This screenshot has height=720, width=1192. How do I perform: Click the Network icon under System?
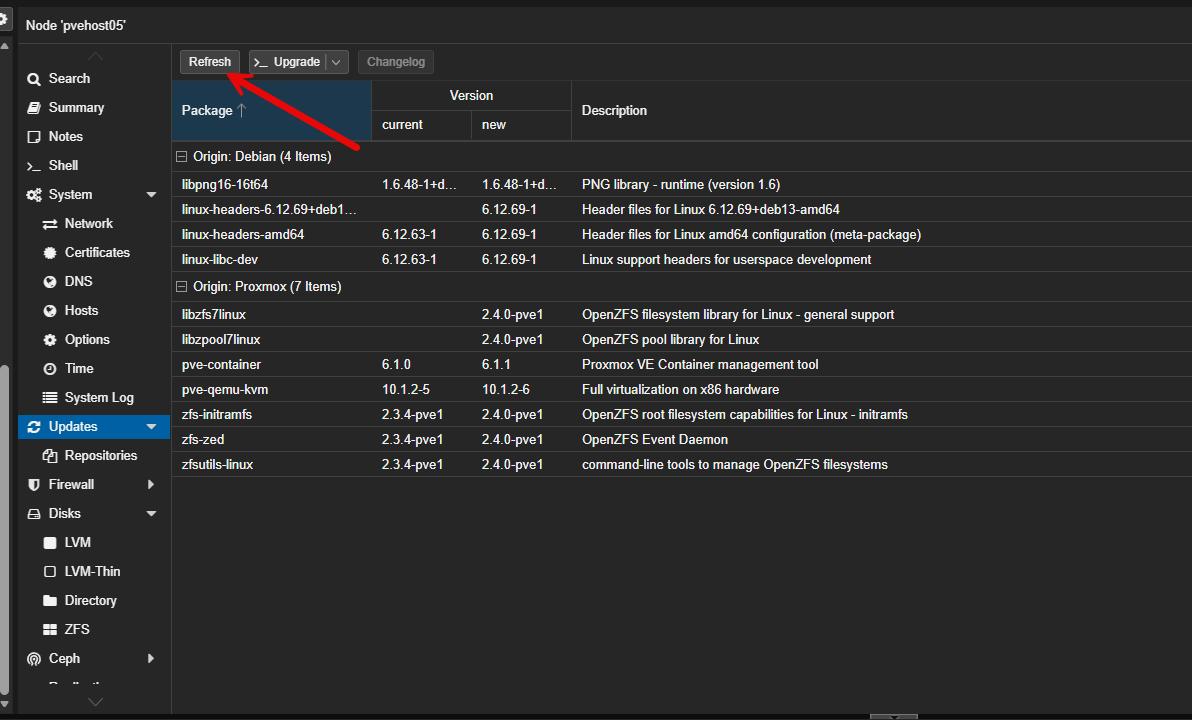52,223
